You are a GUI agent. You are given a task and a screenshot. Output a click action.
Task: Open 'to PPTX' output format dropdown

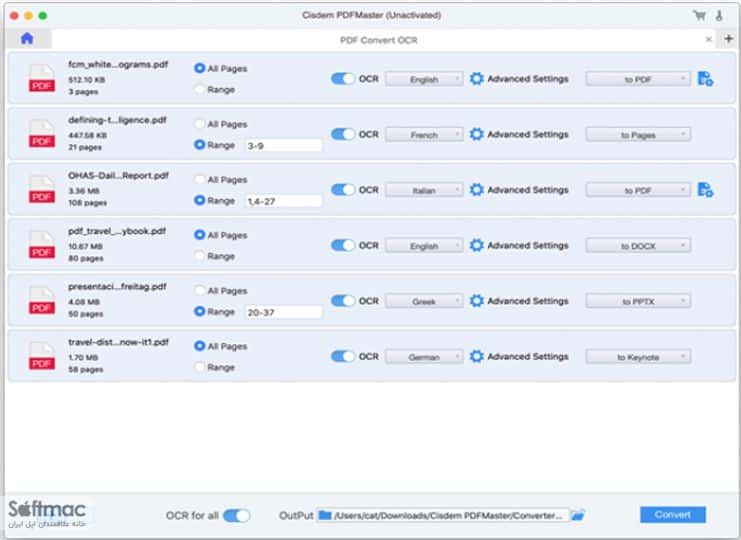638,301
